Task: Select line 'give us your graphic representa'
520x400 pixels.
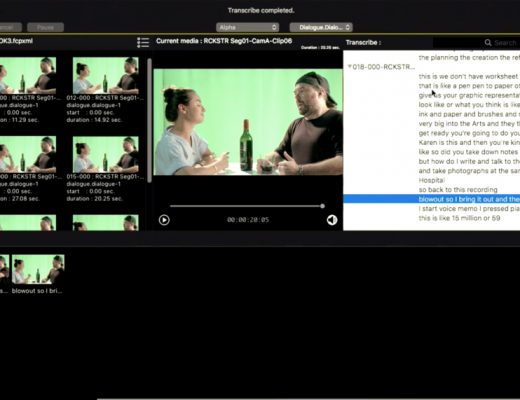Action: click(469, 95)
